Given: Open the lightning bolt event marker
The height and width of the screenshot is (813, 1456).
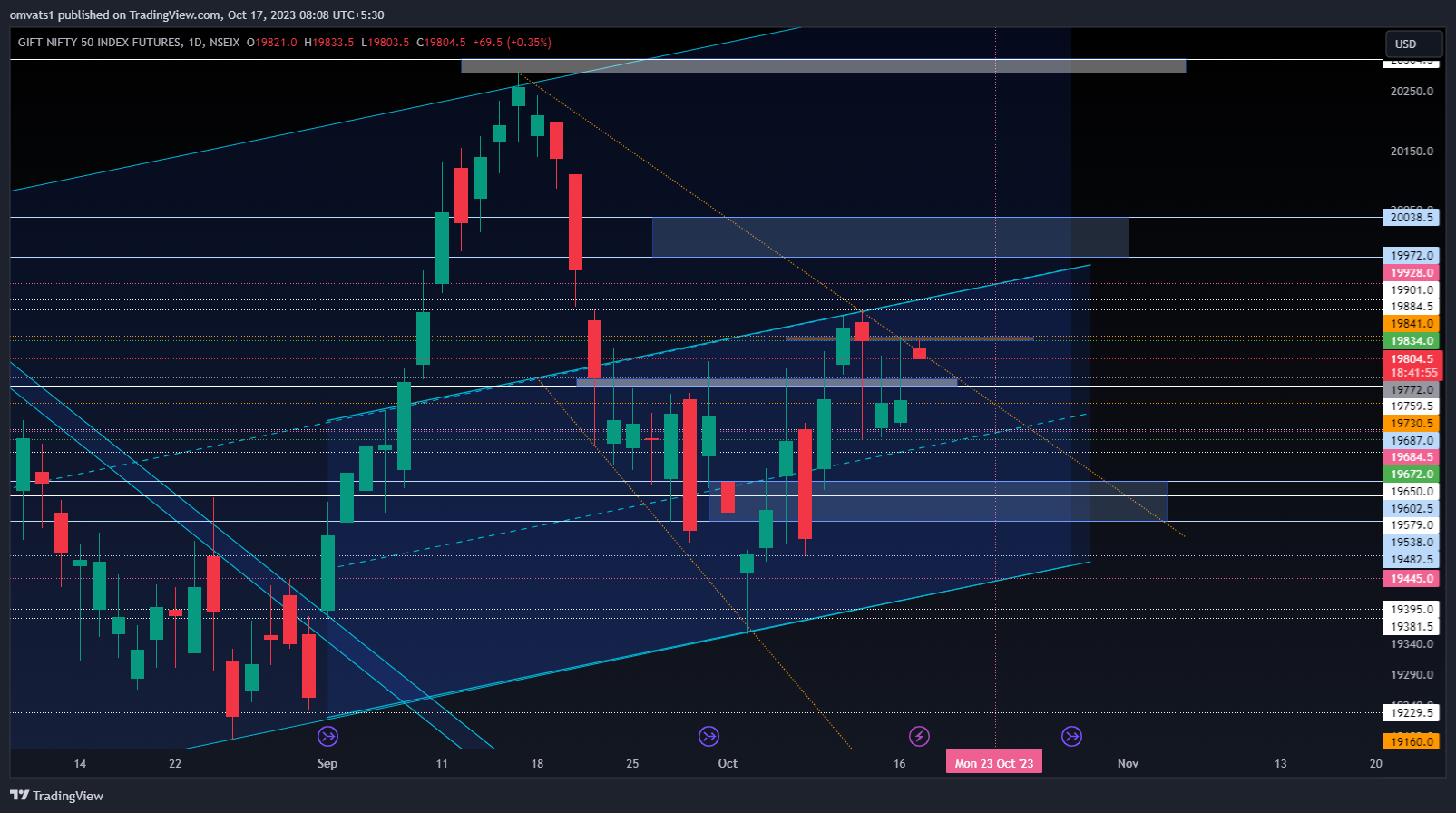Looking at the screenshot, I should 919,736.
